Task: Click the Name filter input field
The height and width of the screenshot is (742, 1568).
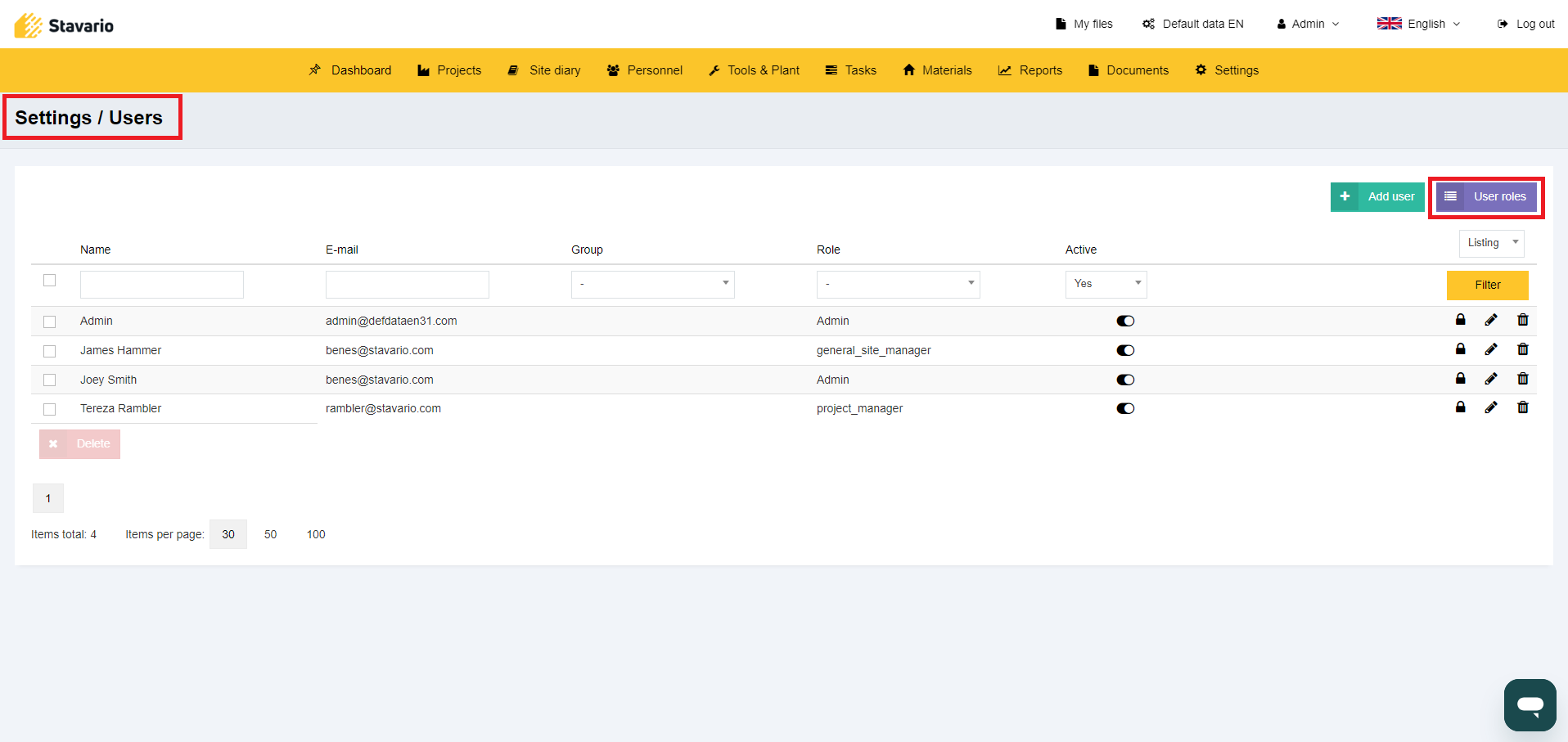Action: pos(162,285)
